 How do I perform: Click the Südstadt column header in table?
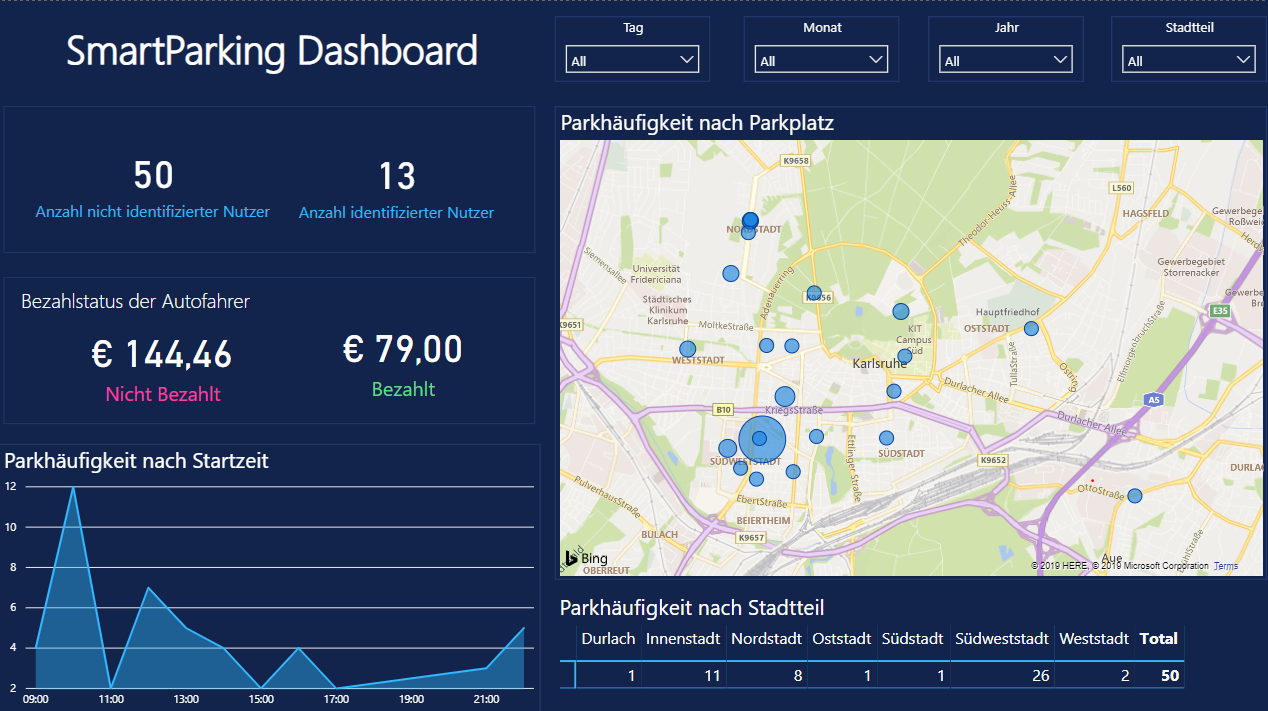click(x=913, y=638)
